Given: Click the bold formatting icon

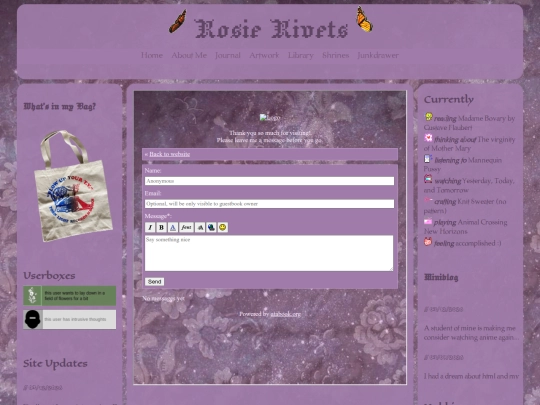Looking at the screenshot, I should click(x=162, y=227).
